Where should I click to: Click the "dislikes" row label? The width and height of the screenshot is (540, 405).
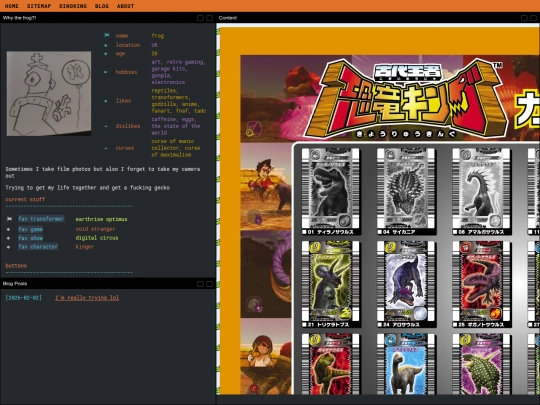point(128,126)
